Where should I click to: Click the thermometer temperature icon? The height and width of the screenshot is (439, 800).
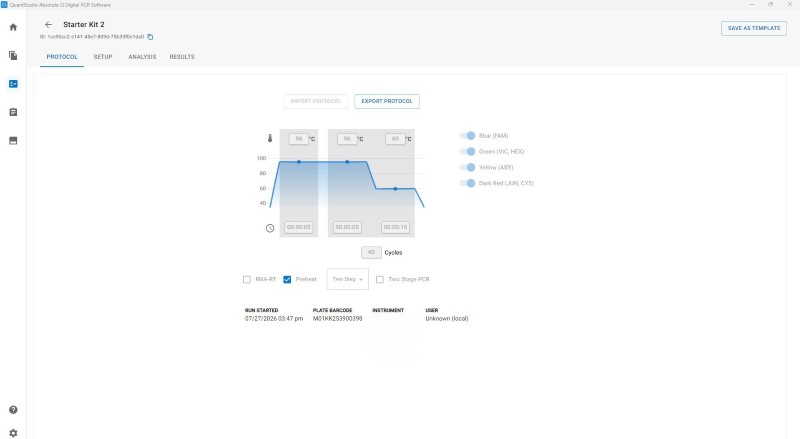pos(270,138)
